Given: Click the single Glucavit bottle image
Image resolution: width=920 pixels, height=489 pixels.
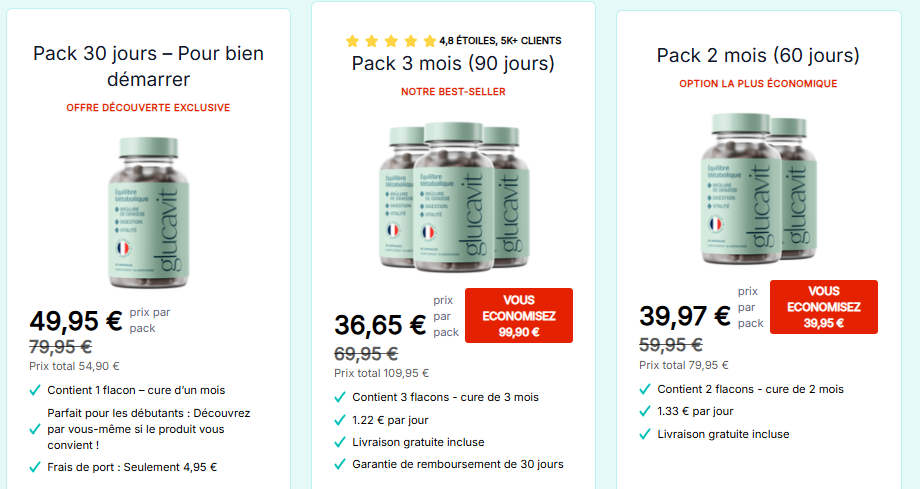Looking at the screenshot, I should pyautogui.click(x=147, y=206).
